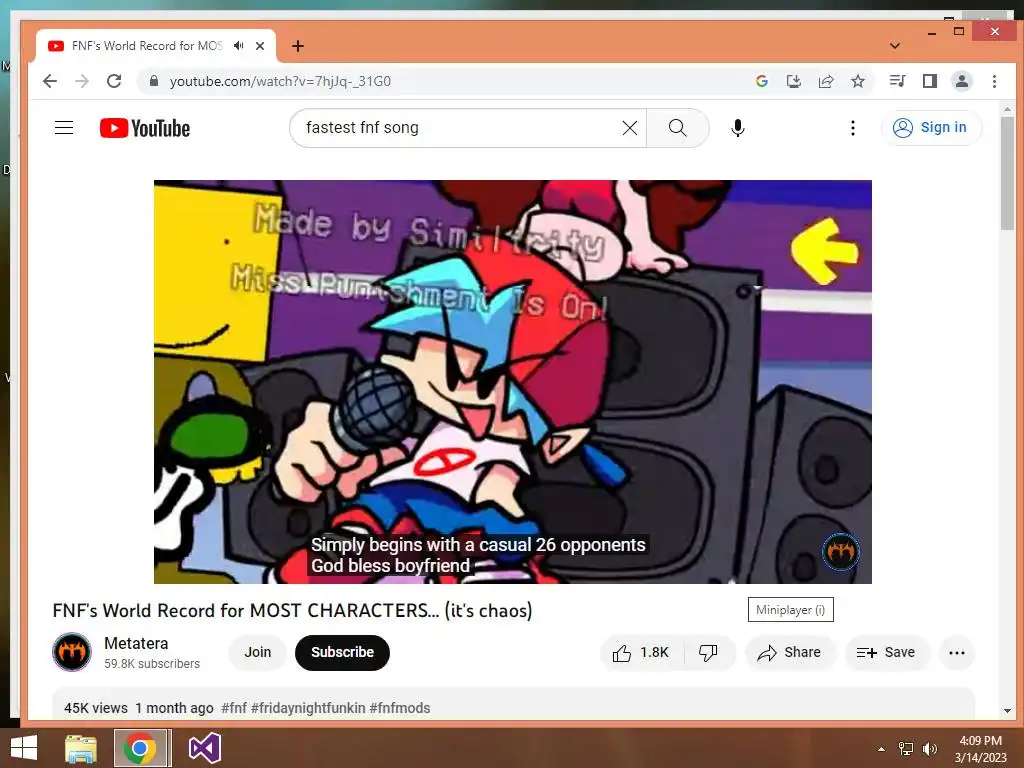Click the Sign in button
Screen dimensions: 1024x768
[931, 127]
